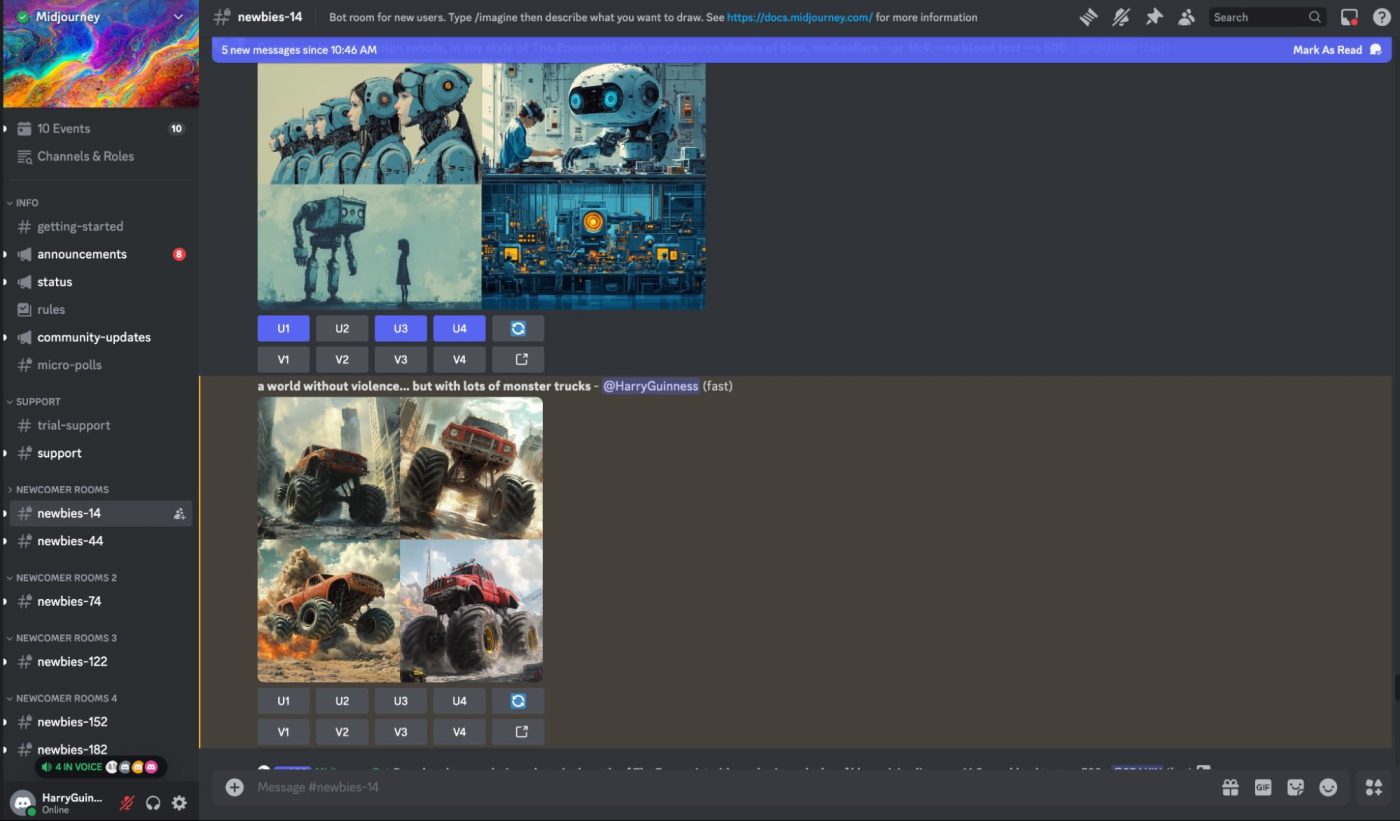Show the member list icon
1400x821 pixels.
coord(1186,17)
